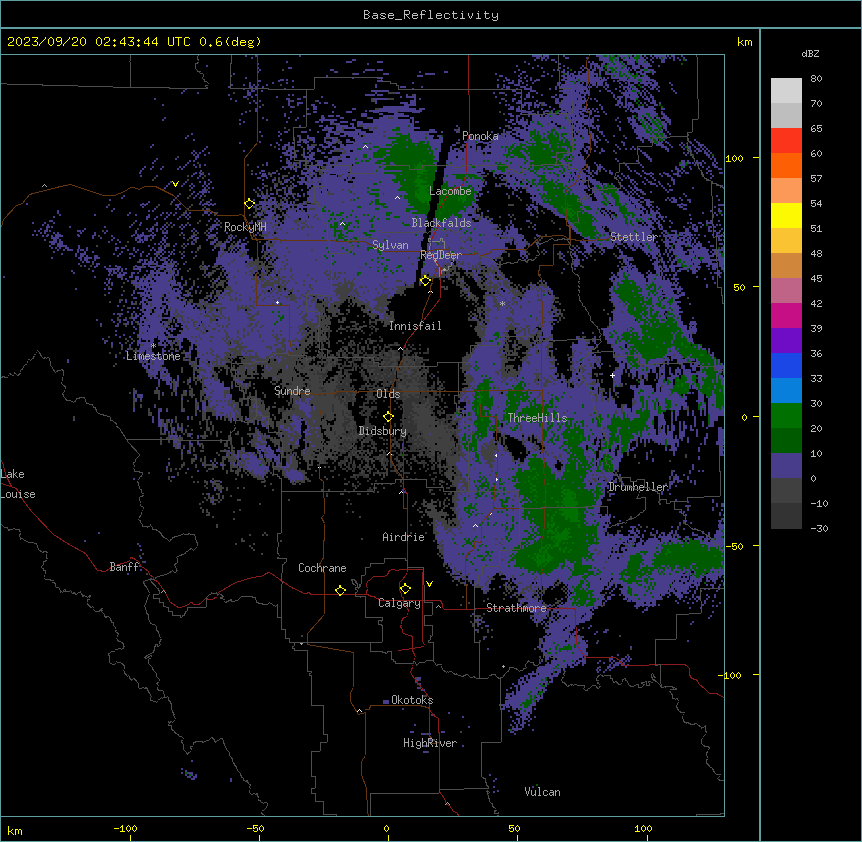
Task: Select the dark blue swatch in dBZ legend
Action: click(786, 365)
